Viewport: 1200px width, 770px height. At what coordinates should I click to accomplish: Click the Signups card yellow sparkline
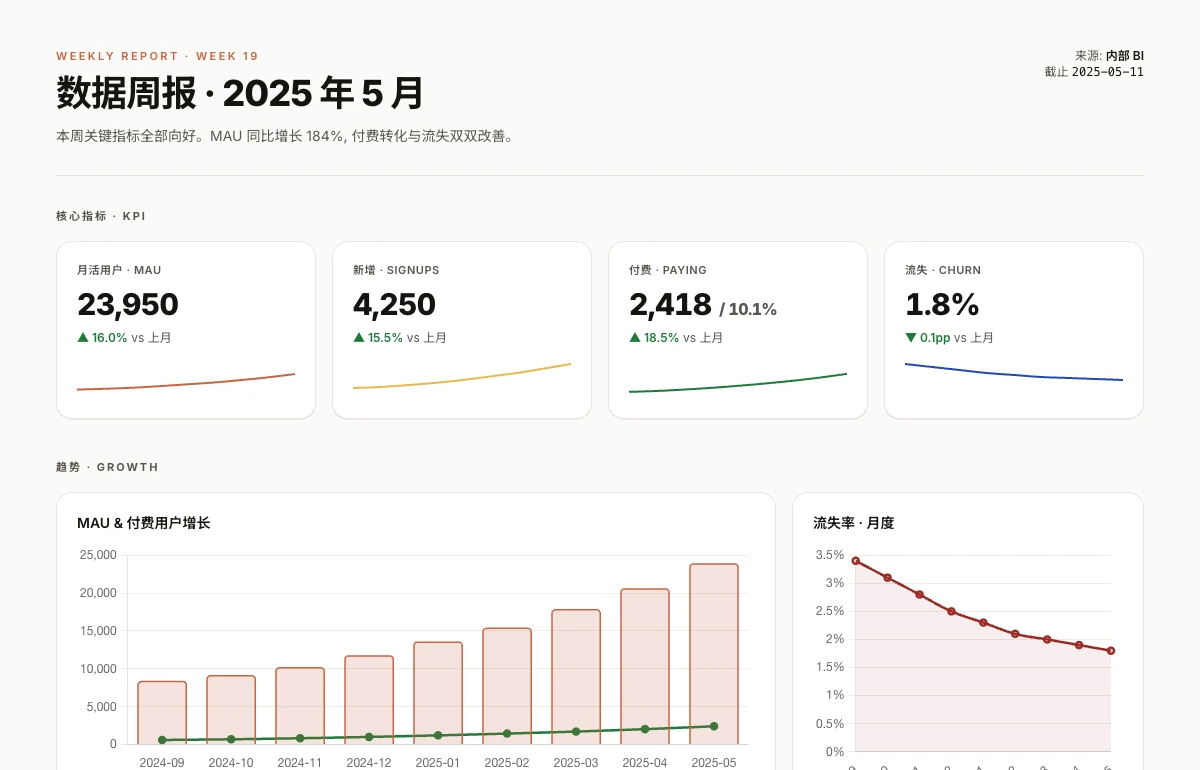pyautogui.click(x=462, y=376)
